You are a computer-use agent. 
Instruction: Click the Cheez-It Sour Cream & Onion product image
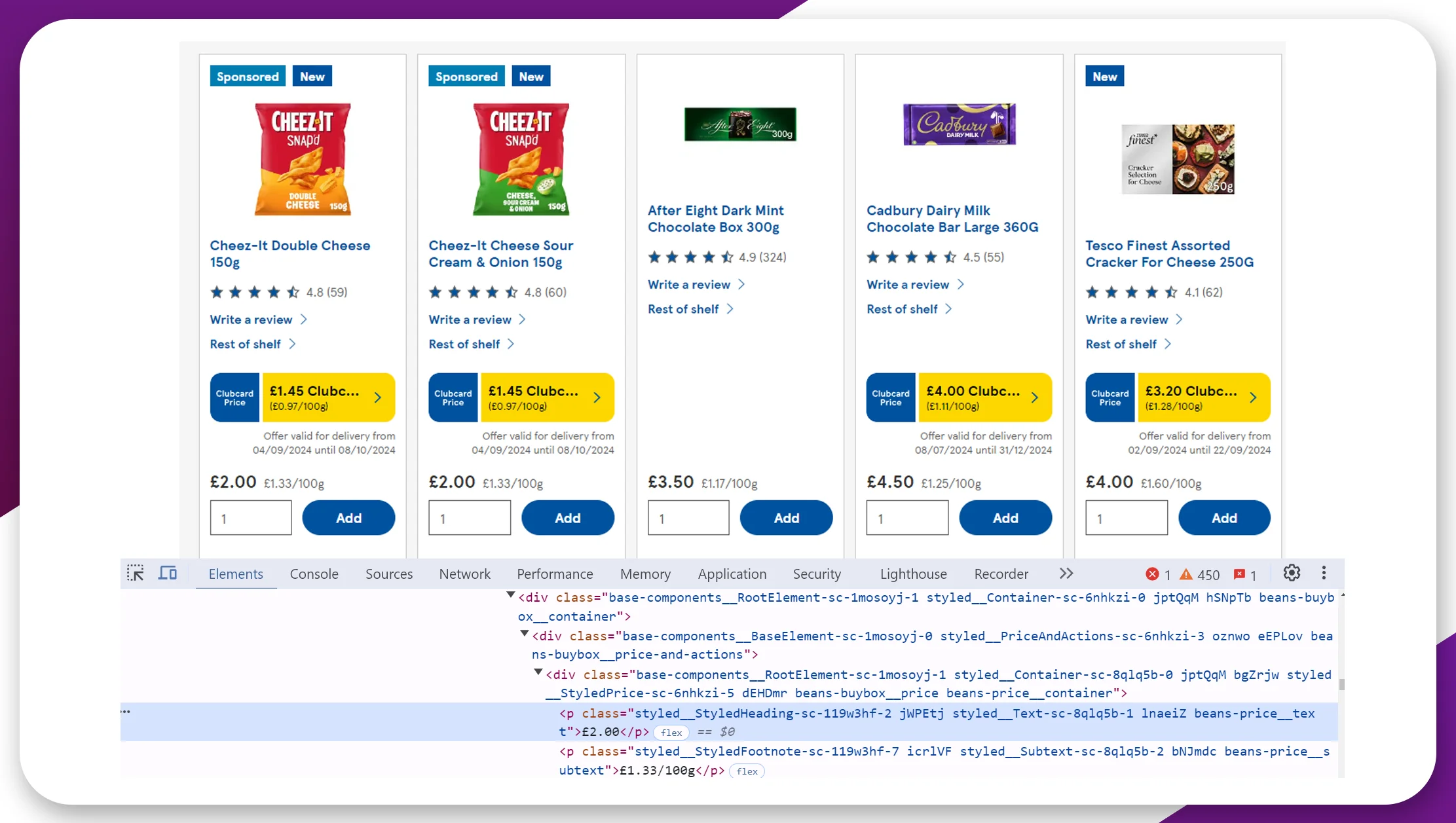521,159
